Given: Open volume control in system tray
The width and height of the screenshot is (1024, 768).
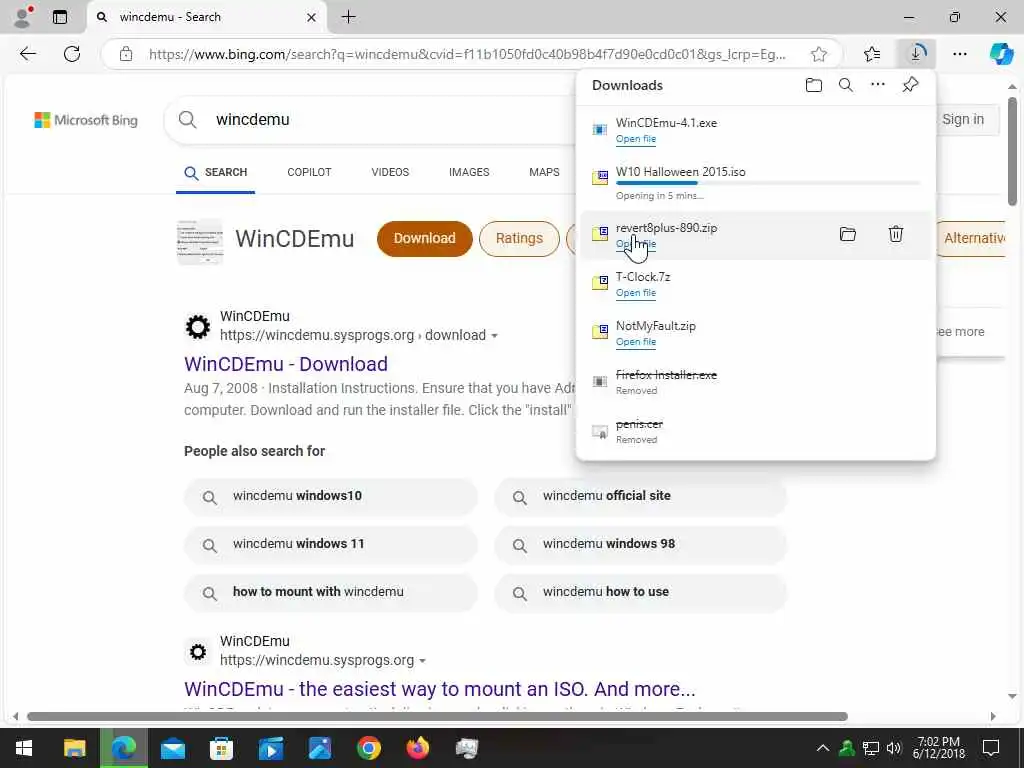Looking at the screenshot, I should point(893,748).
